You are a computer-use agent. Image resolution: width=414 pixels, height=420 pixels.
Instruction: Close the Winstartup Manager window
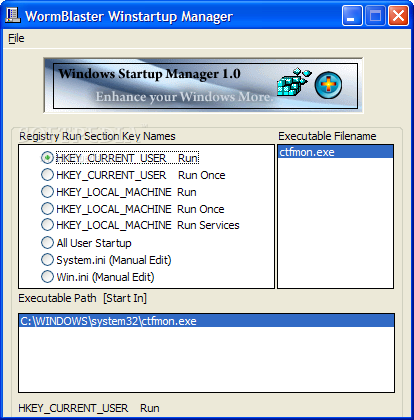tap(398, 16)
